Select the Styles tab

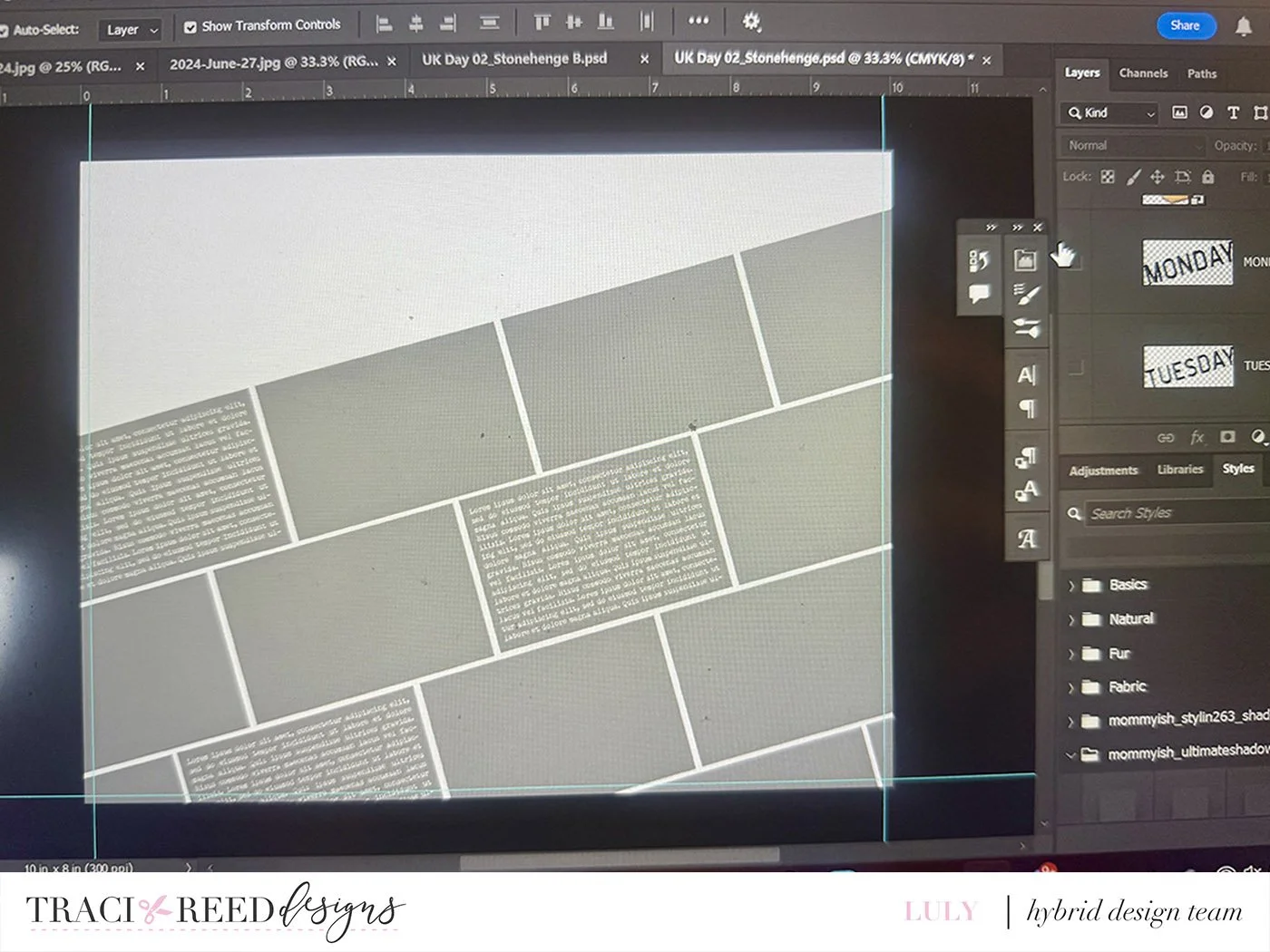[1238, 469]
